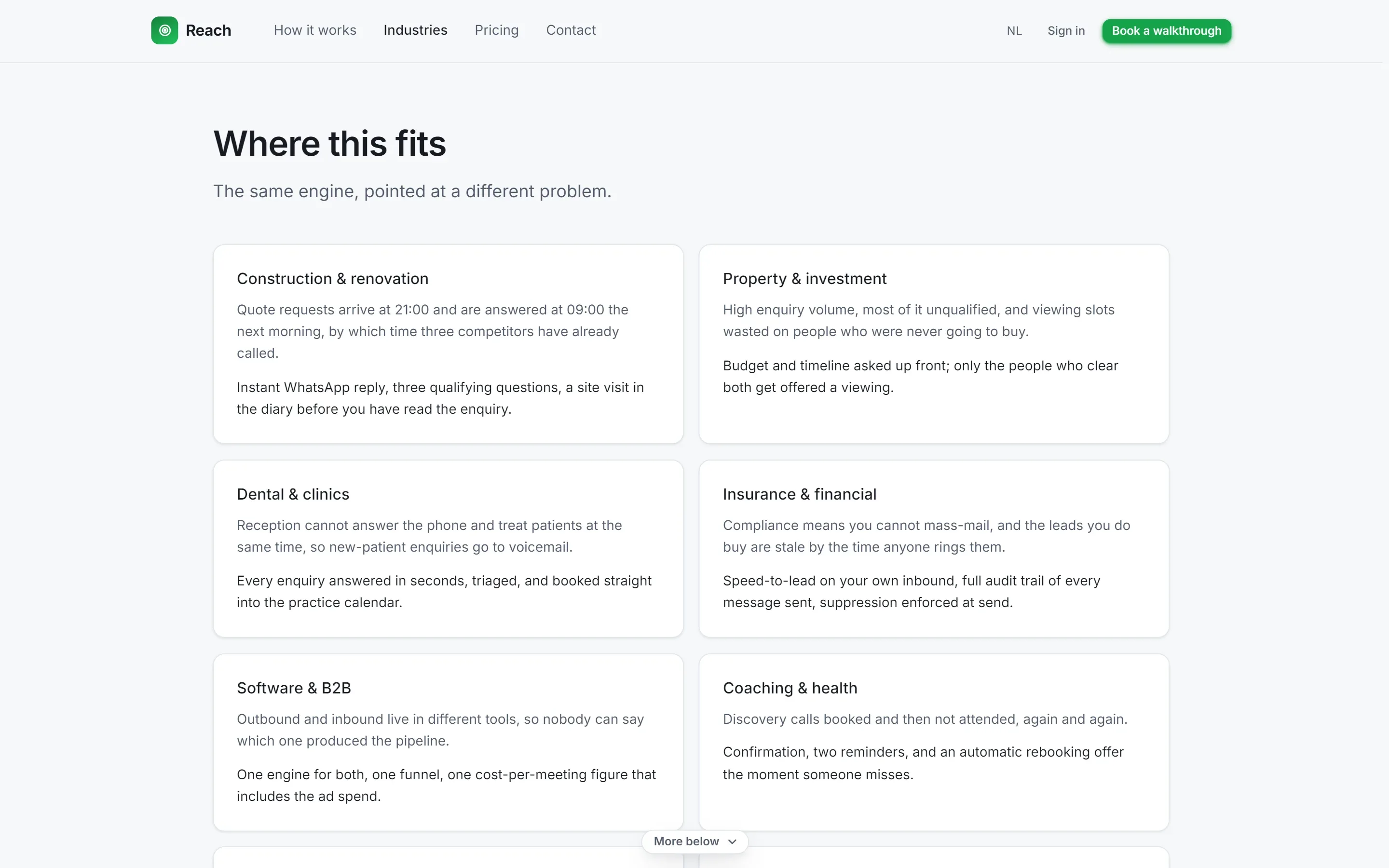Click the Reach brand name

click(x=208, y=30)
